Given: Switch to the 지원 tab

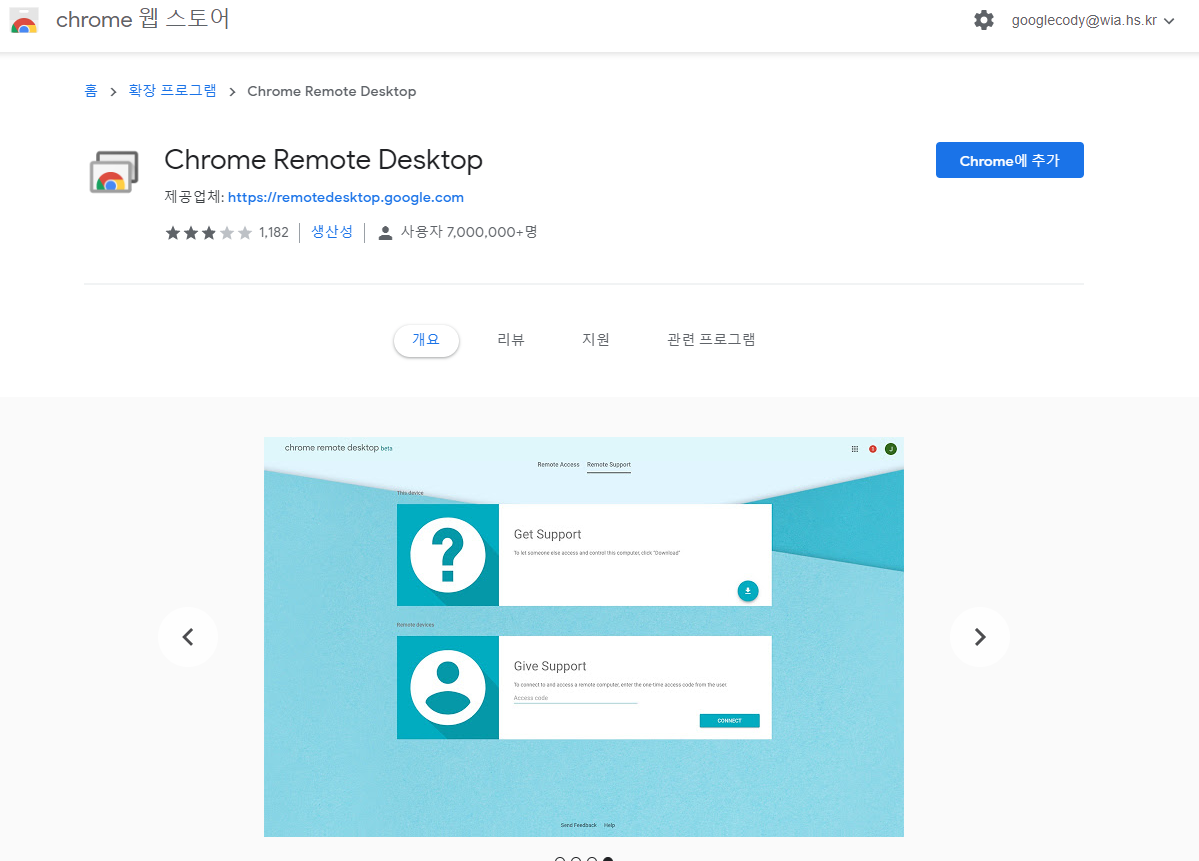Looking at the screenshot, I should pos(596,340).
